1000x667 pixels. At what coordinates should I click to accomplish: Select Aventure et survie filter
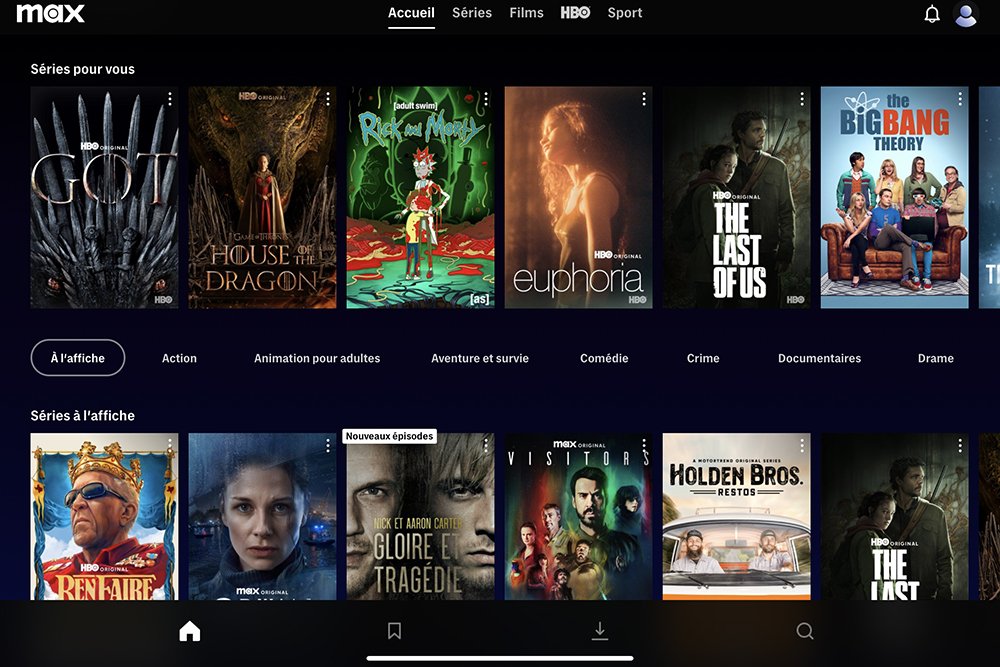coord(480,358)
